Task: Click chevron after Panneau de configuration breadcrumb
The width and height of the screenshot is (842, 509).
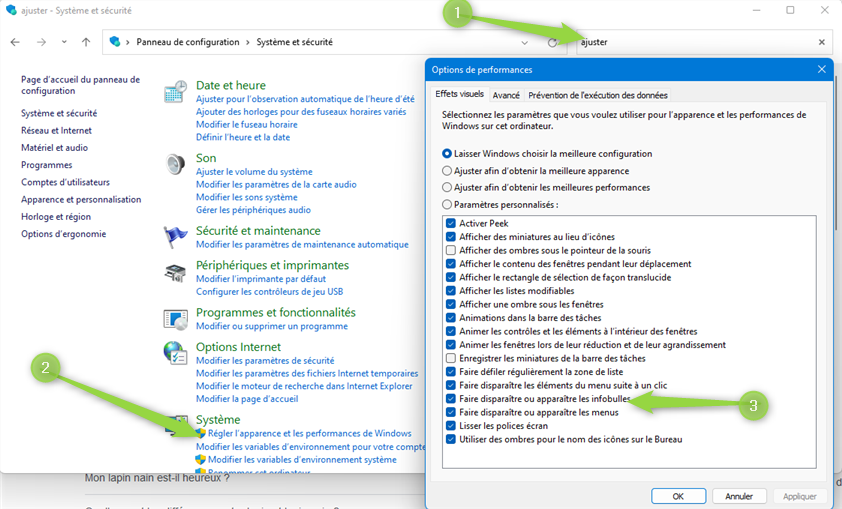Action: (248, 42)
